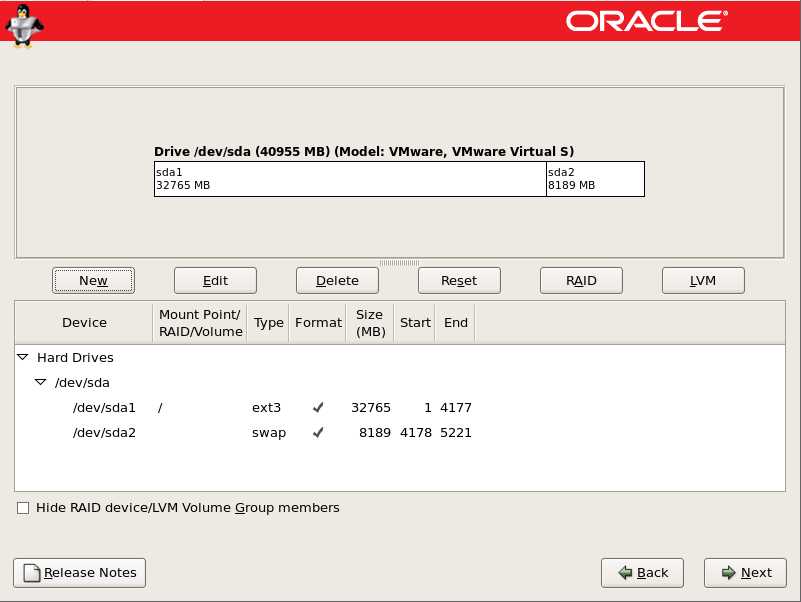Open the RAID configuration button
Screen dimensions: 801x602
coord(581,281)
